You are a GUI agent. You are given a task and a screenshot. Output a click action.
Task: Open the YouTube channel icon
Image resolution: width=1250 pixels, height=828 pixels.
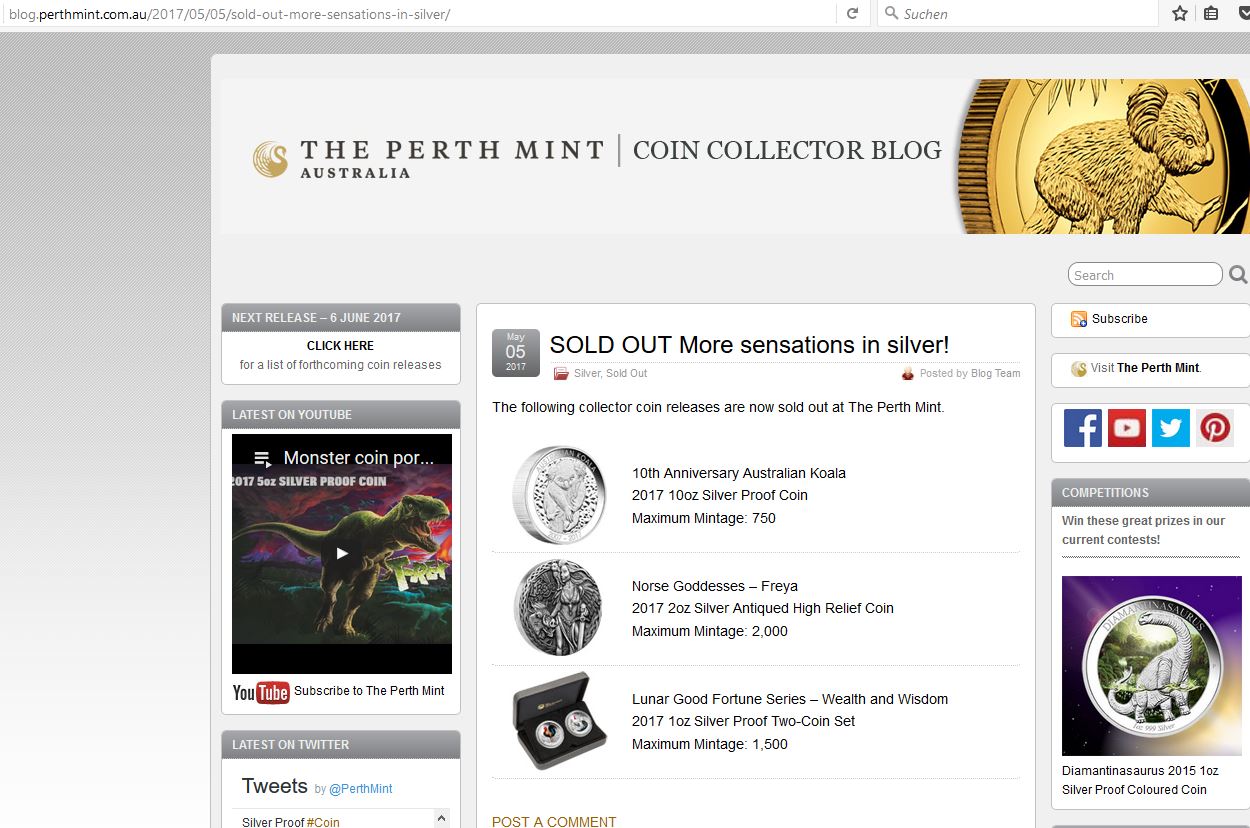click(x=1127, y=428)
